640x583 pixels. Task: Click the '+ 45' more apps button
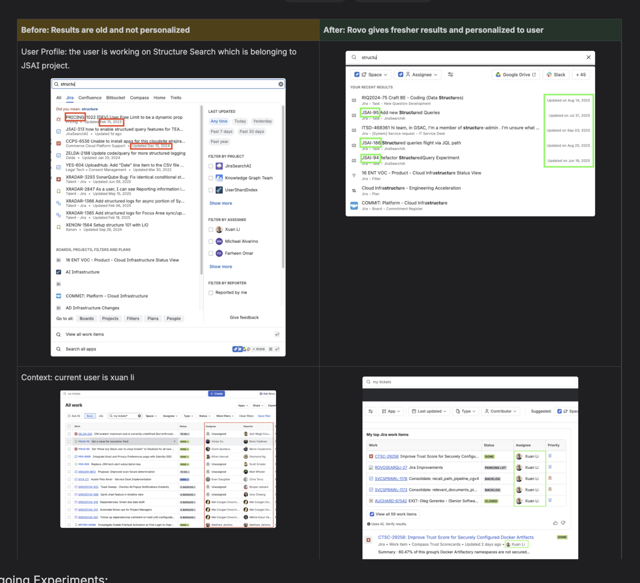tap(581, 75)
